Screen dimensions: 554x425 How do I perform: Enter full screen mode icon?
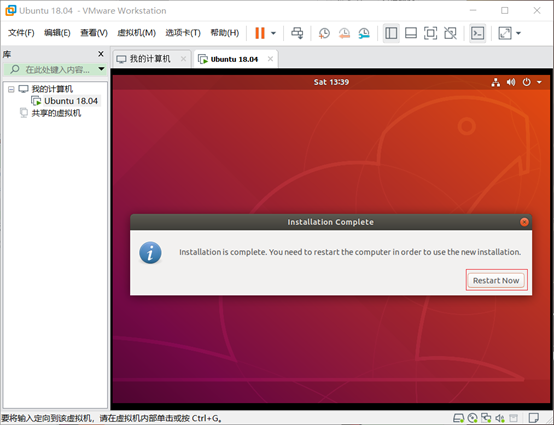coord(430,33)
